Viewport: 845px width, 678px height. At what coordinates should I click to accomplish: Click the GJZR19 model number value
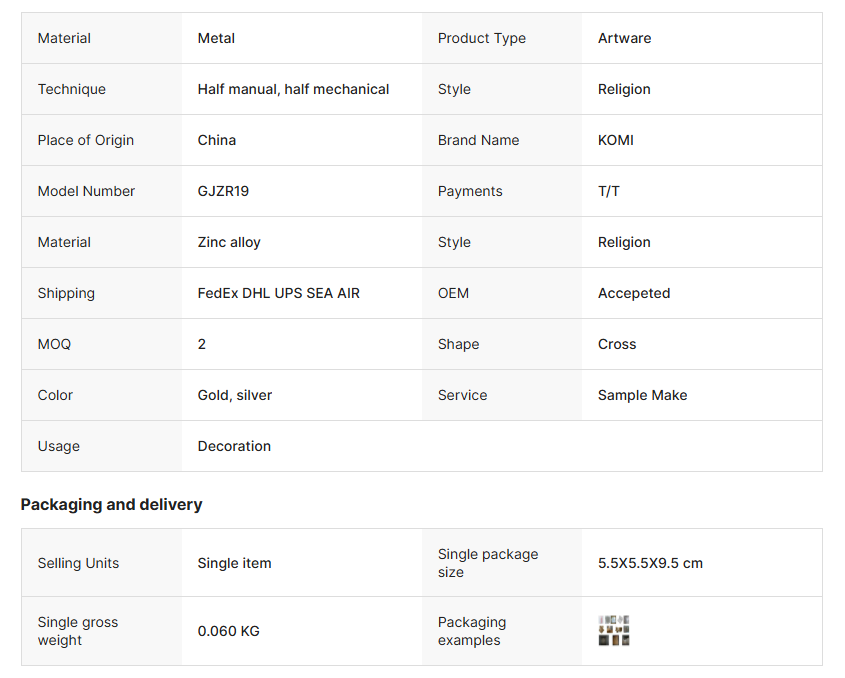223,191
